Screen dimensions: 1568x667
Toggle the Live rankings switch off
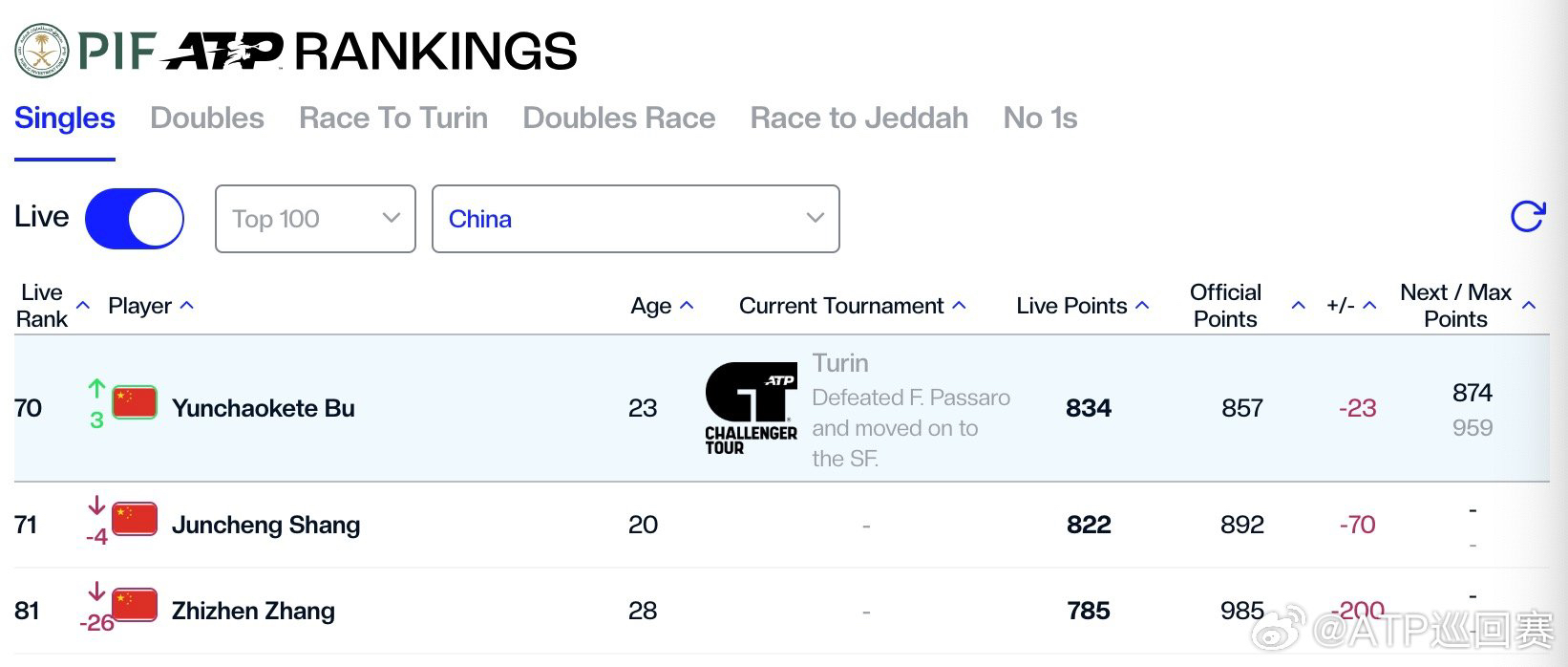tap(135, 219)
